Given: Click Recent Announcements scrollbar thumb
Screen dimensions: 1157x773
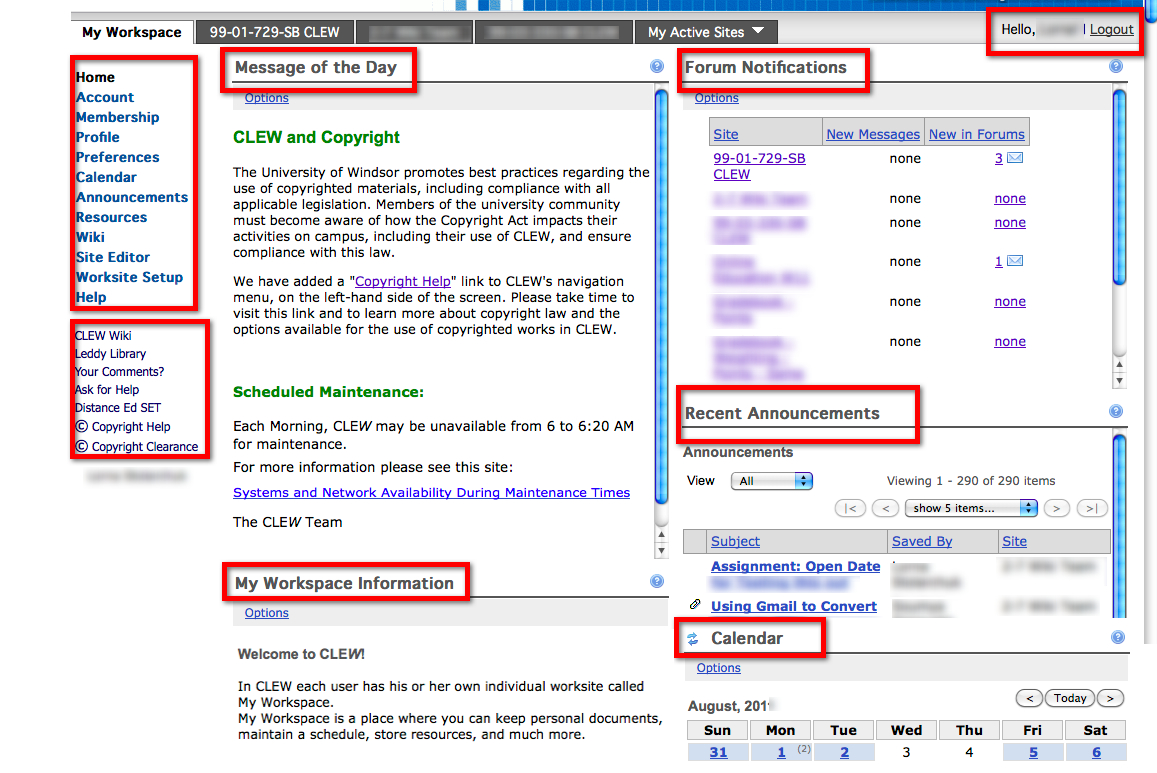Looking at the screenshot, I should 1119,527.
